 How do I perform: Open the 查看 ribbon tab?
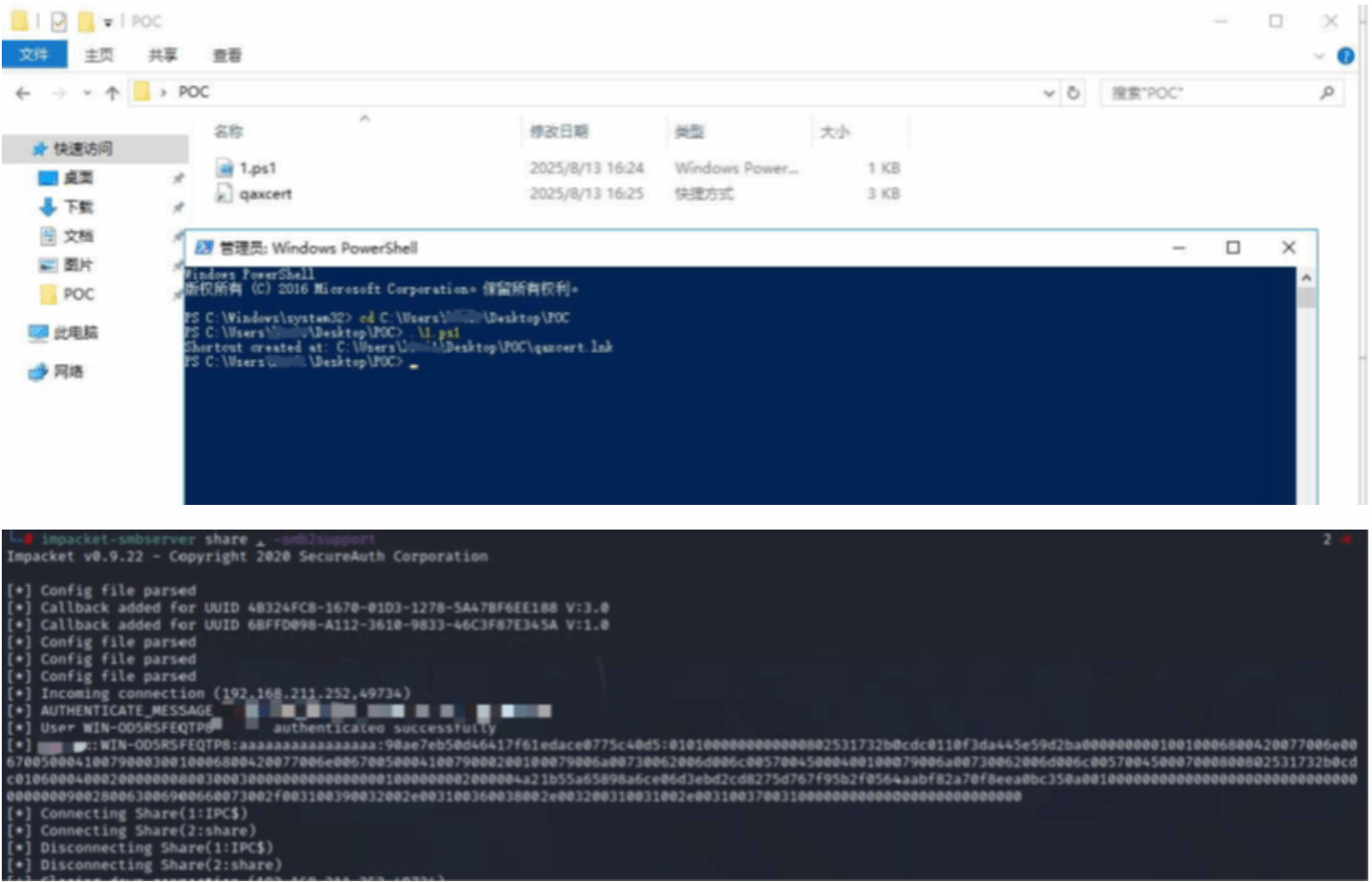point(227,56)
